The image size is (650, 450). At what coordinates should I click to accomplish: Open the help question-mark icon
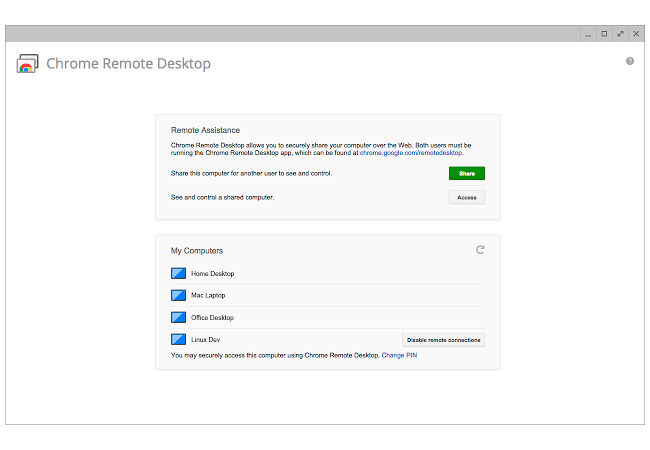tap(630, 61)
